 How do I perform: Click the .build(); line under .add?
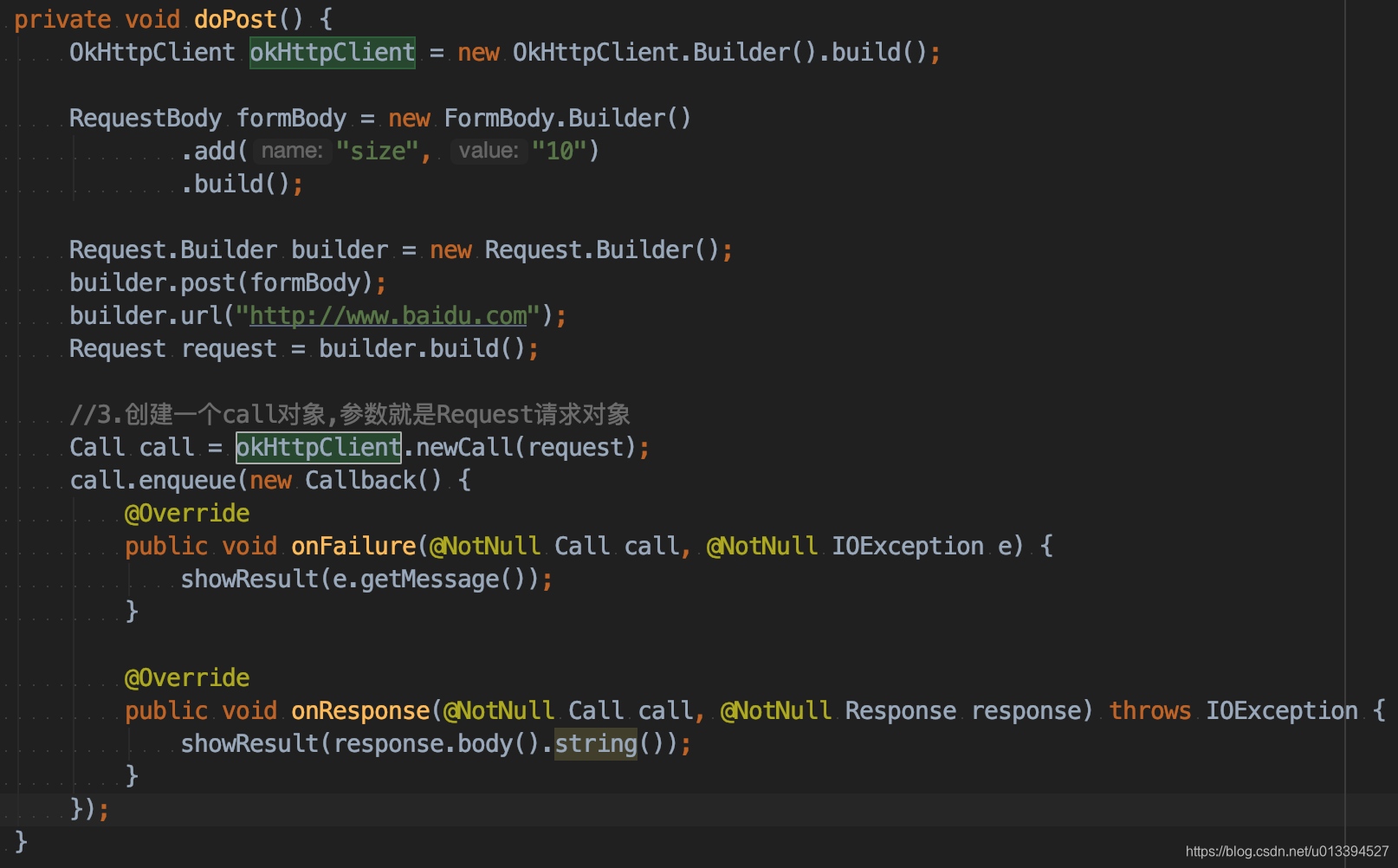(x=243, y=184)
